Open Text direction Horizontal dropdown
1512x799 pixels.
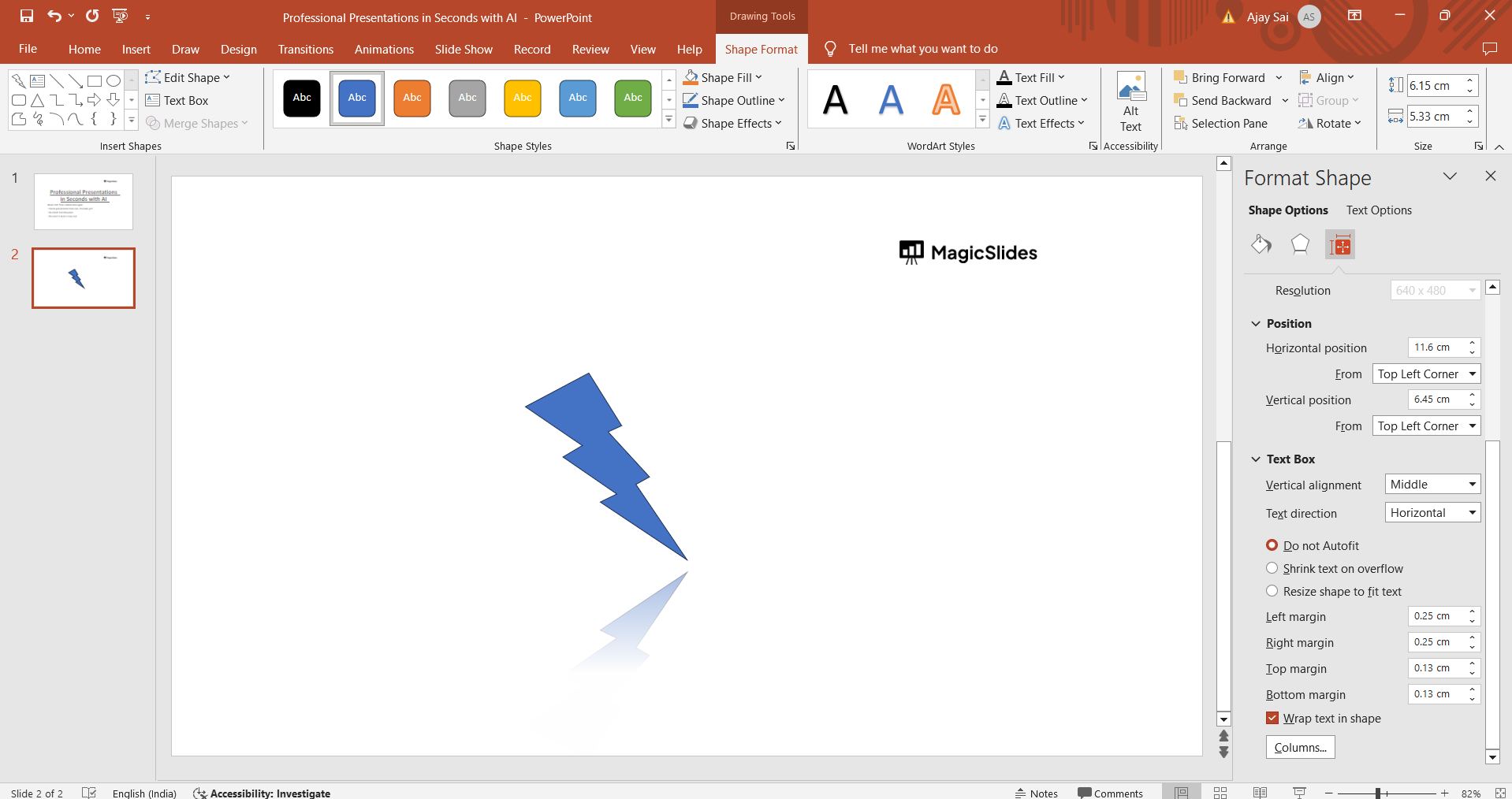pyautogui.click(x=1432, y=512)
